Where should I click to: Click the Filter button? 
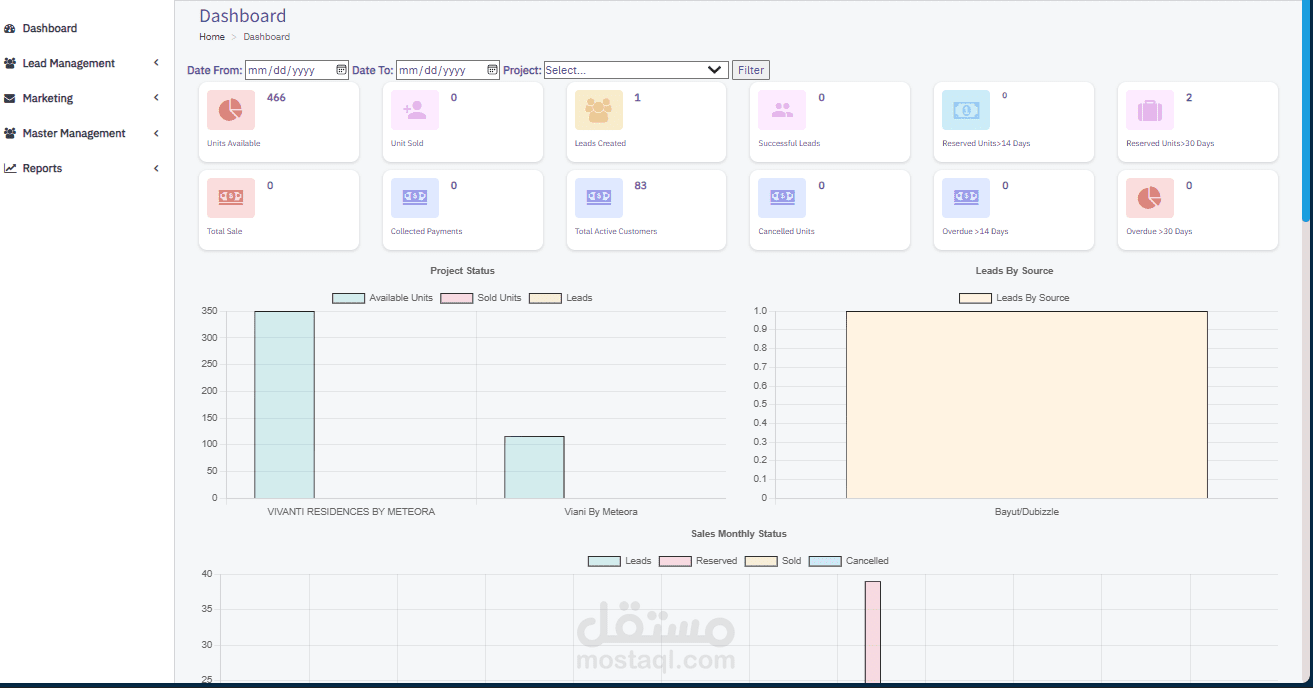[751, 70]
